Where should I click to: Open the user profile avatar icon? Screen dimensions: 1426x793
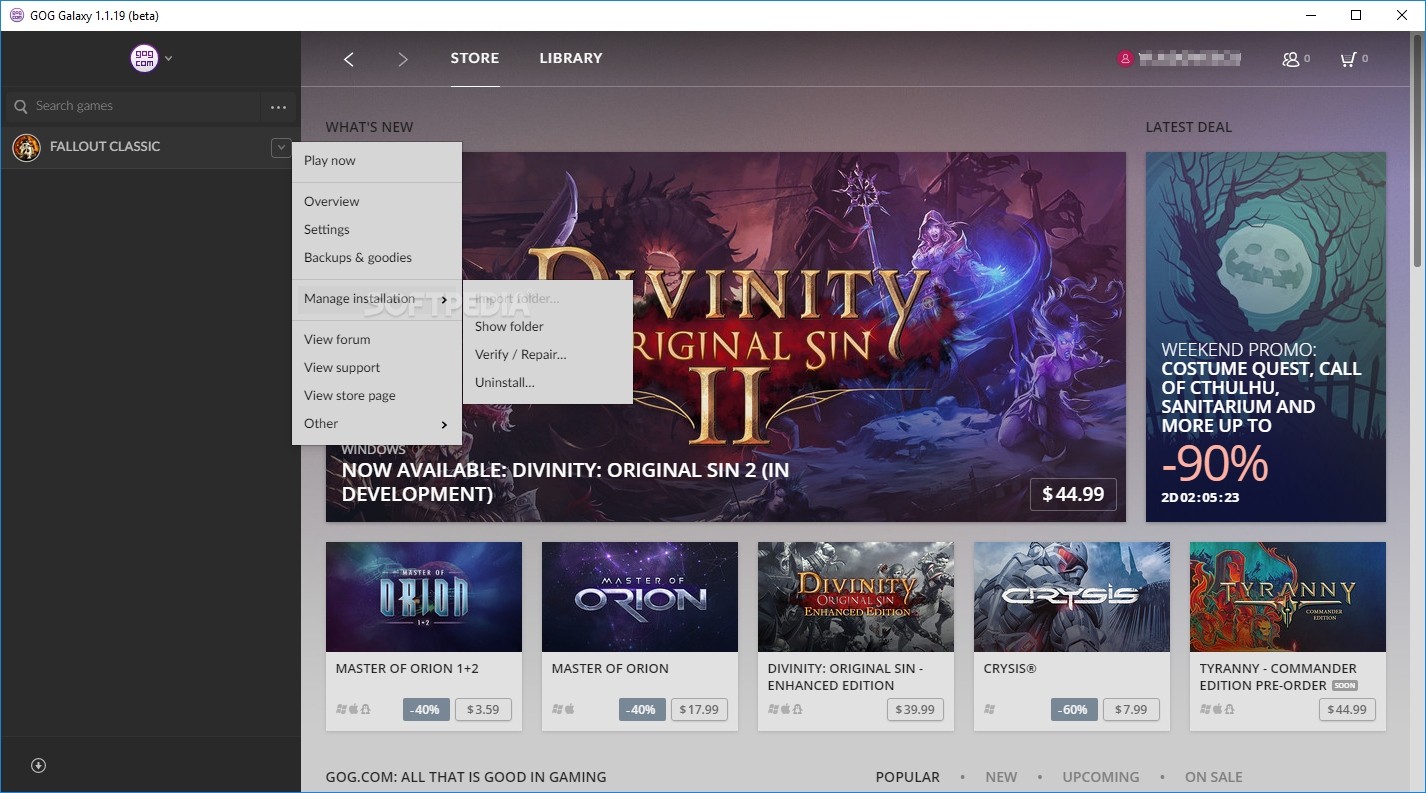(1125, 59)
